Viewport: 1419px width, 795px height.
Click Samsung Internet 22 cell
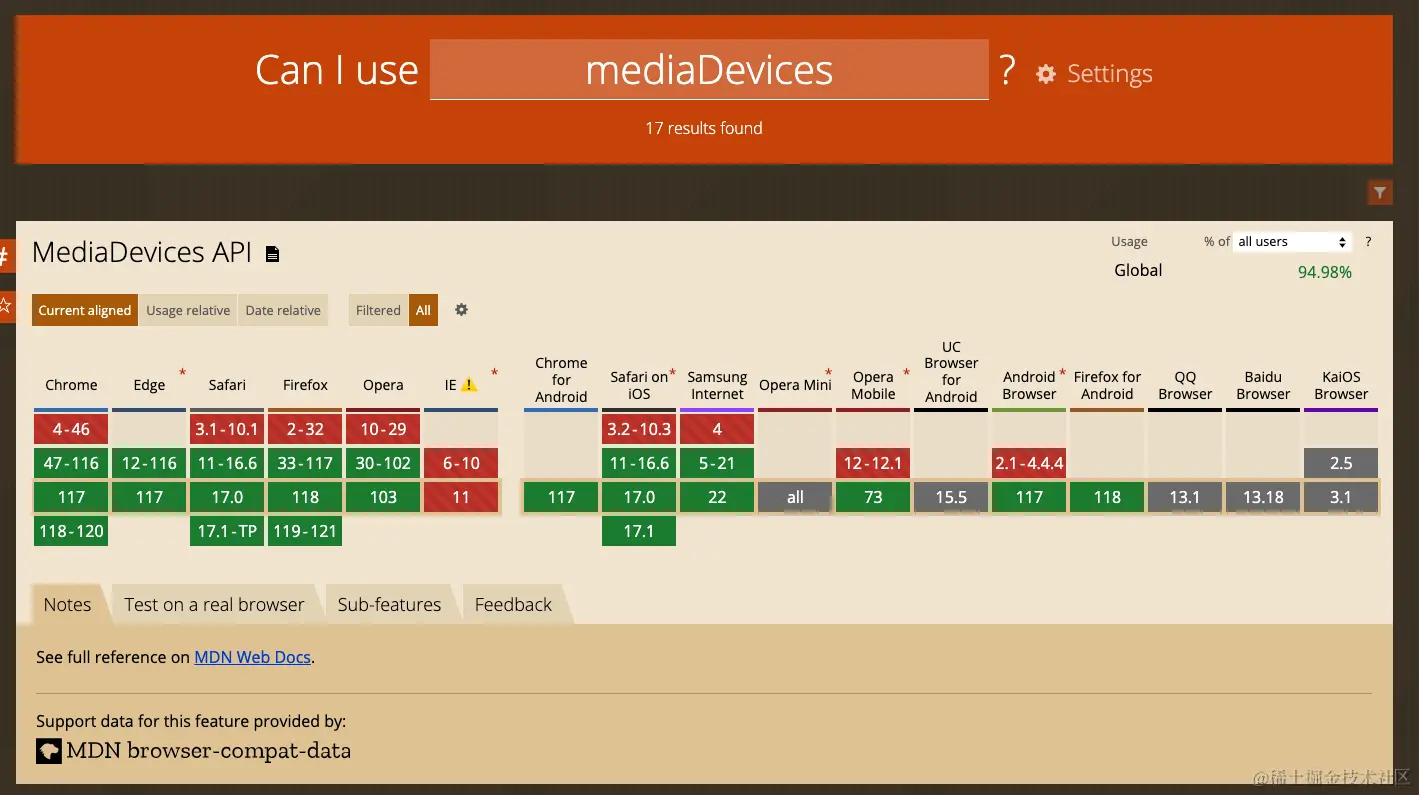(717, 497)
